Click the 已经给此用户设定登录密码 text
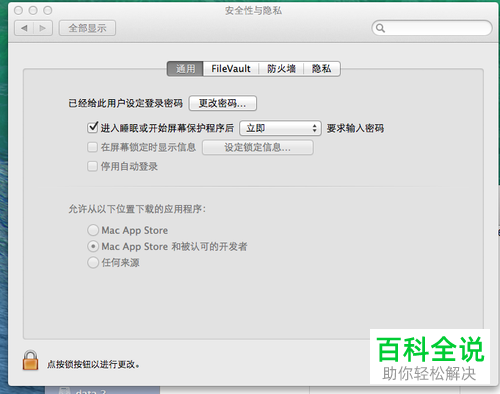Image resolution: width=500 pixels, height=394 pixels. (x=125, y=103)
